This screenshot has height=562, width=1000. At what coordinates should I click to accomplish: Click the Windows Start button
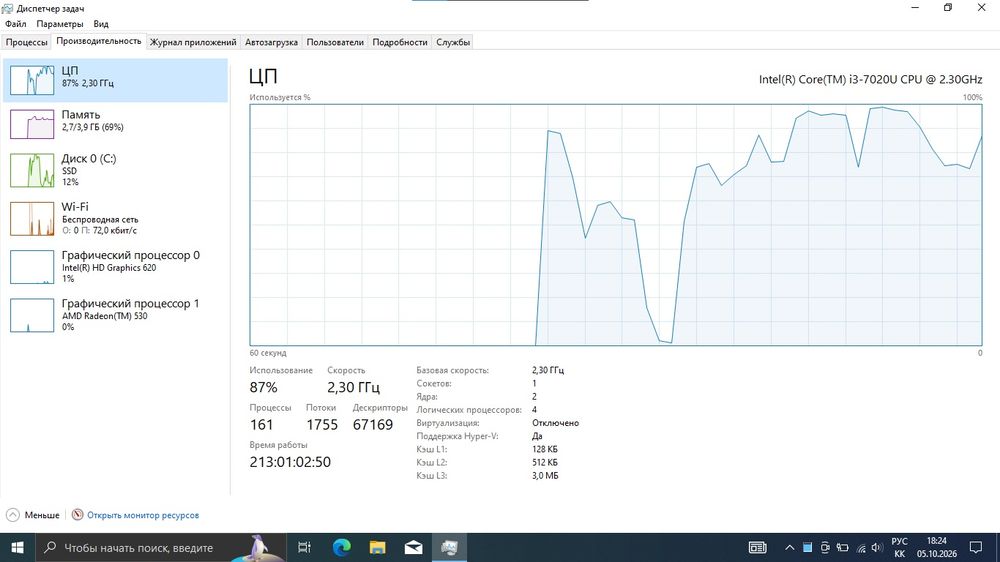17,547
